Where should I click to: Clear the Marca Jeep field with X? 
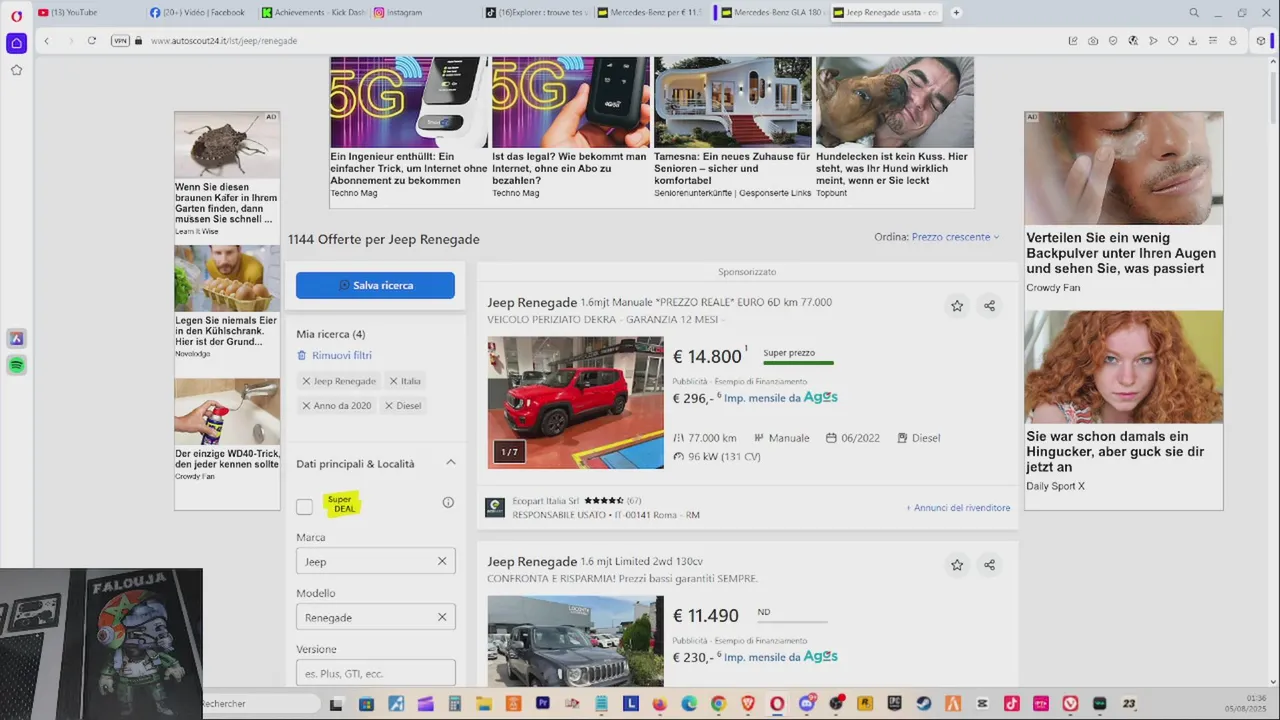click(x=442, y=561)
